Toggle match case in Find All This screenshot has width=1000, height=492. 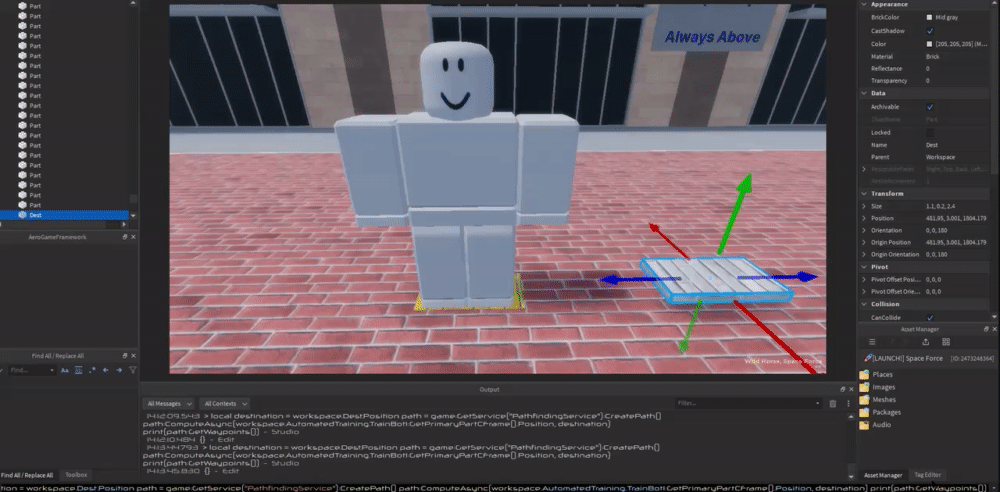tap(64, 370)
